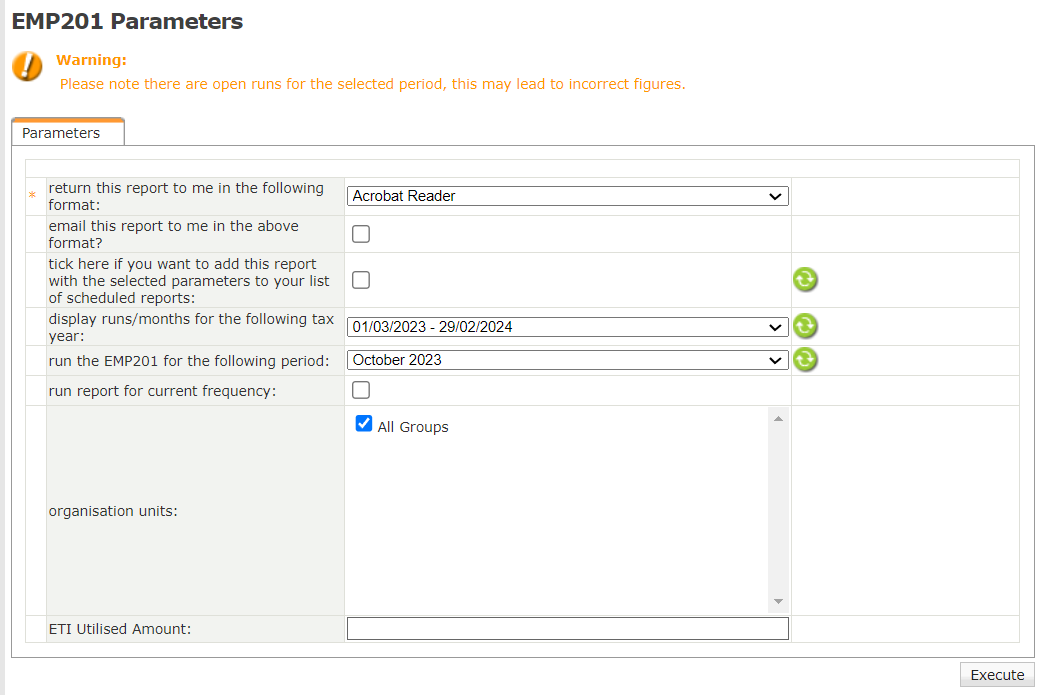Screen dimensions: 1045x695
Task: Click the EMP201 Parameters page heading
Action: click(127, 21)
